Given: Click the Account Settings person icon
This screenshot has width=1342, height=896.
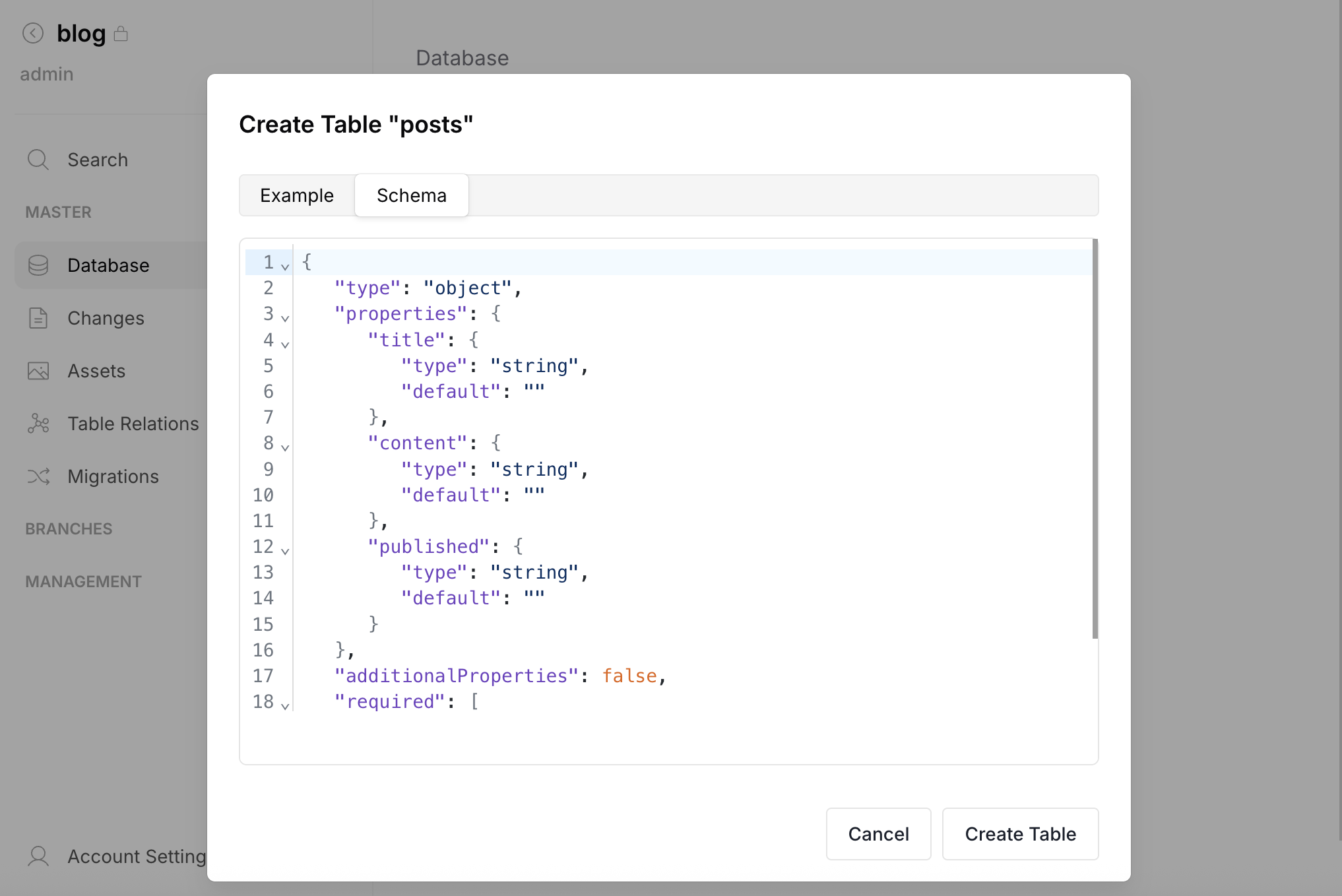Looking at the screenshot, I should 38,856.
